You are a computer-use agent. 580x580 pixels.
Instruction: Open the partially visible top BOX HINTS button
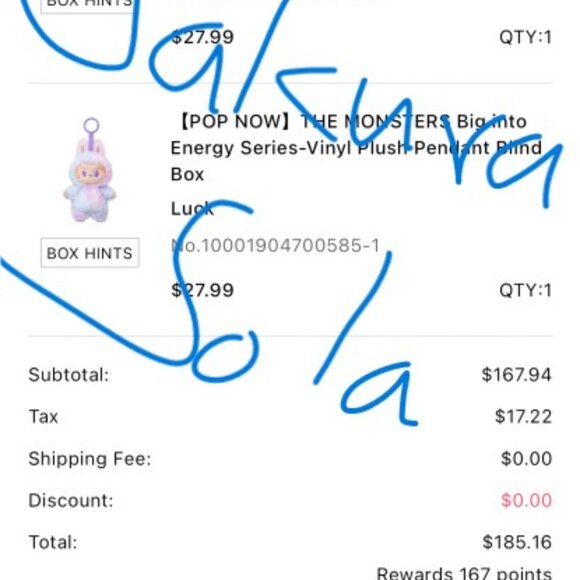point(87,6)
